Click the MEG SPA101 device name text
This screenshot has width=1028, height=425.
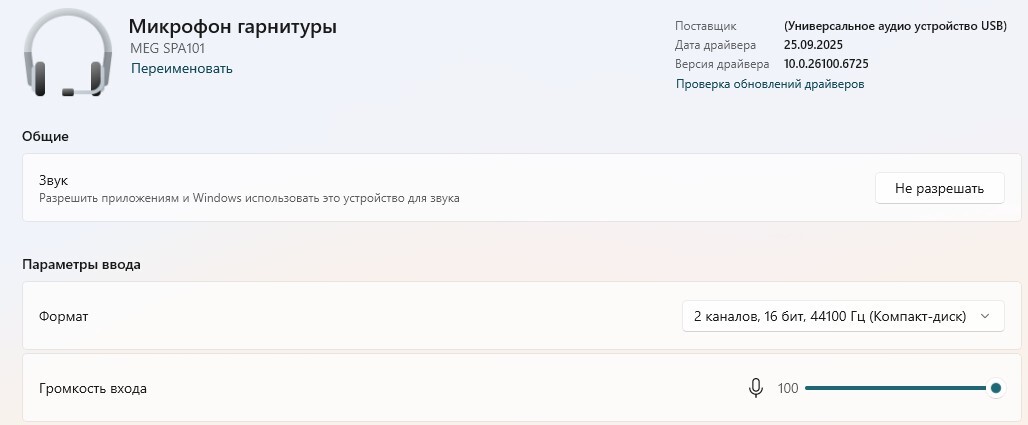point(168,49)
